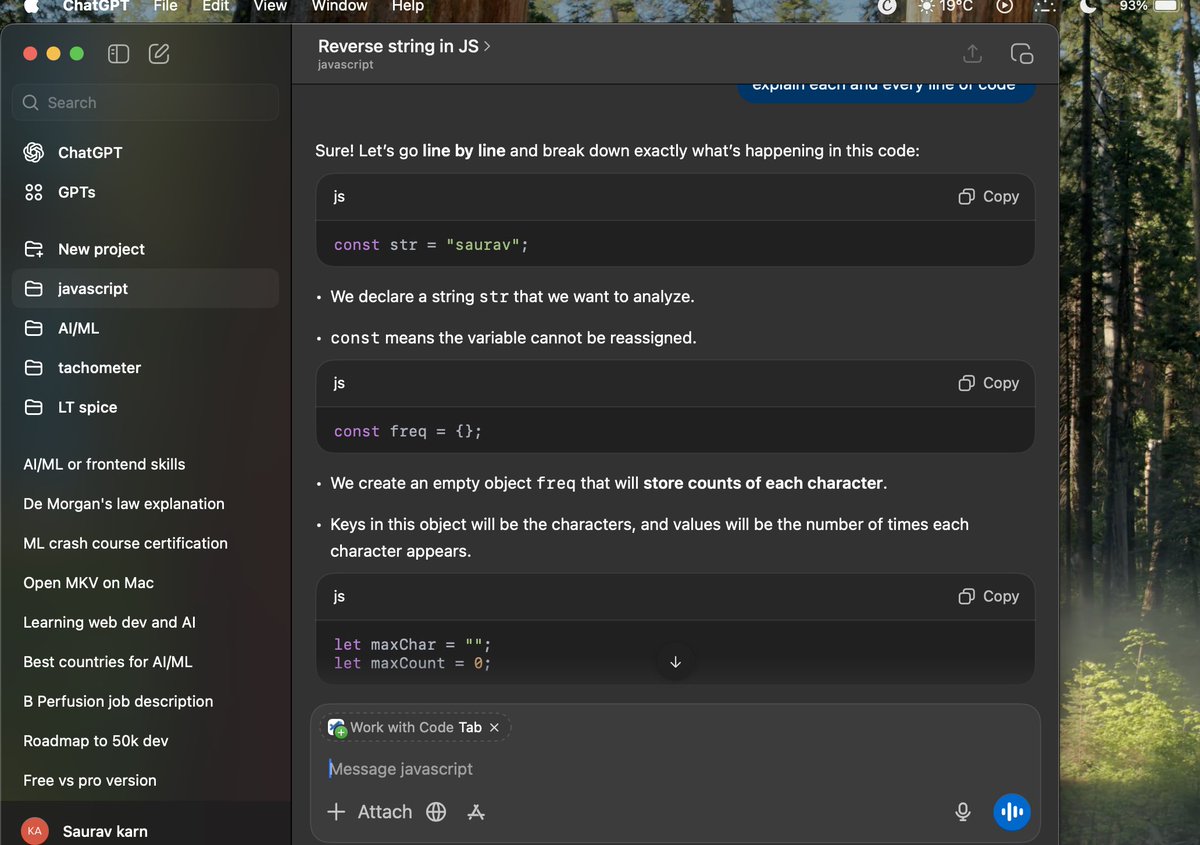Screen dimensions: 1200x845
Task: Open chat 'Roadmap to 50k dev'
Action: (96, 741)
